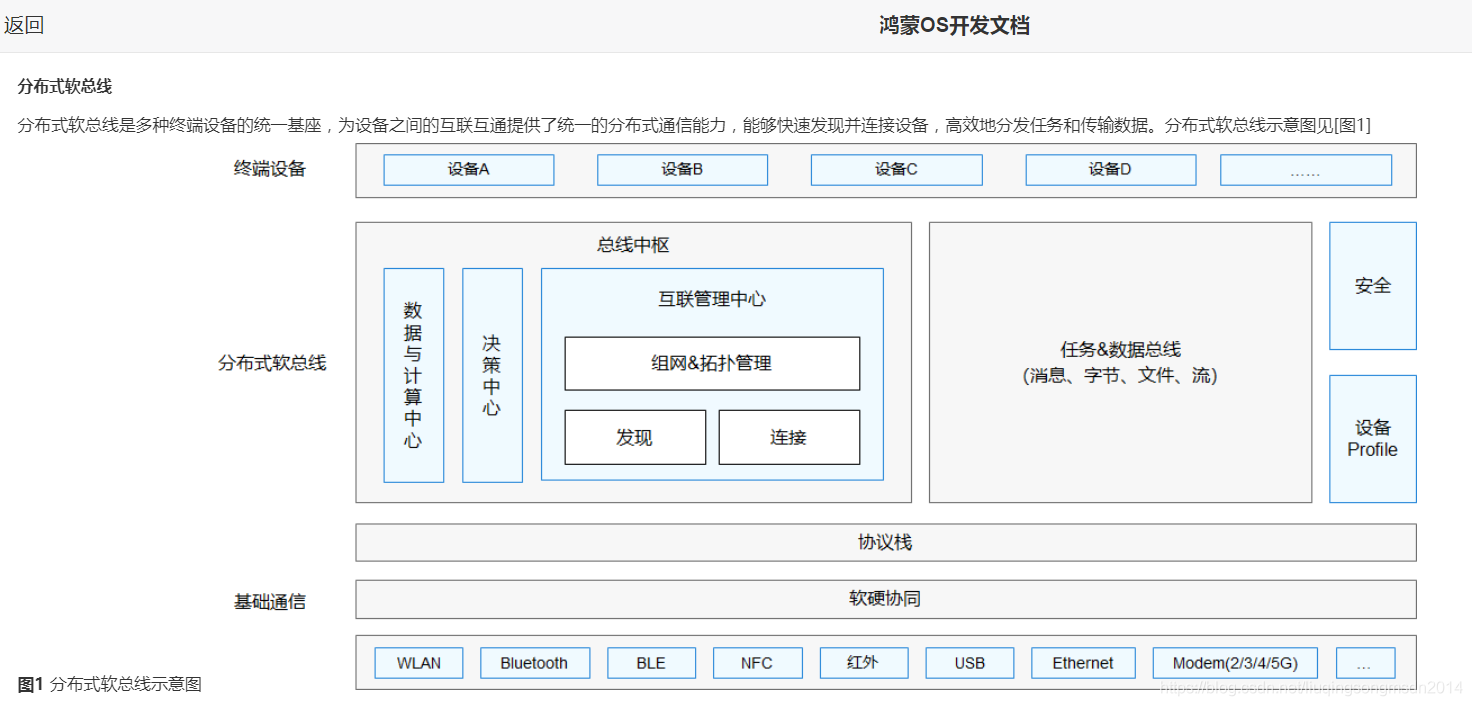This screenshot has width=1472, height=706.
Task: Click the 安全 box
Action: point(1373,286)
